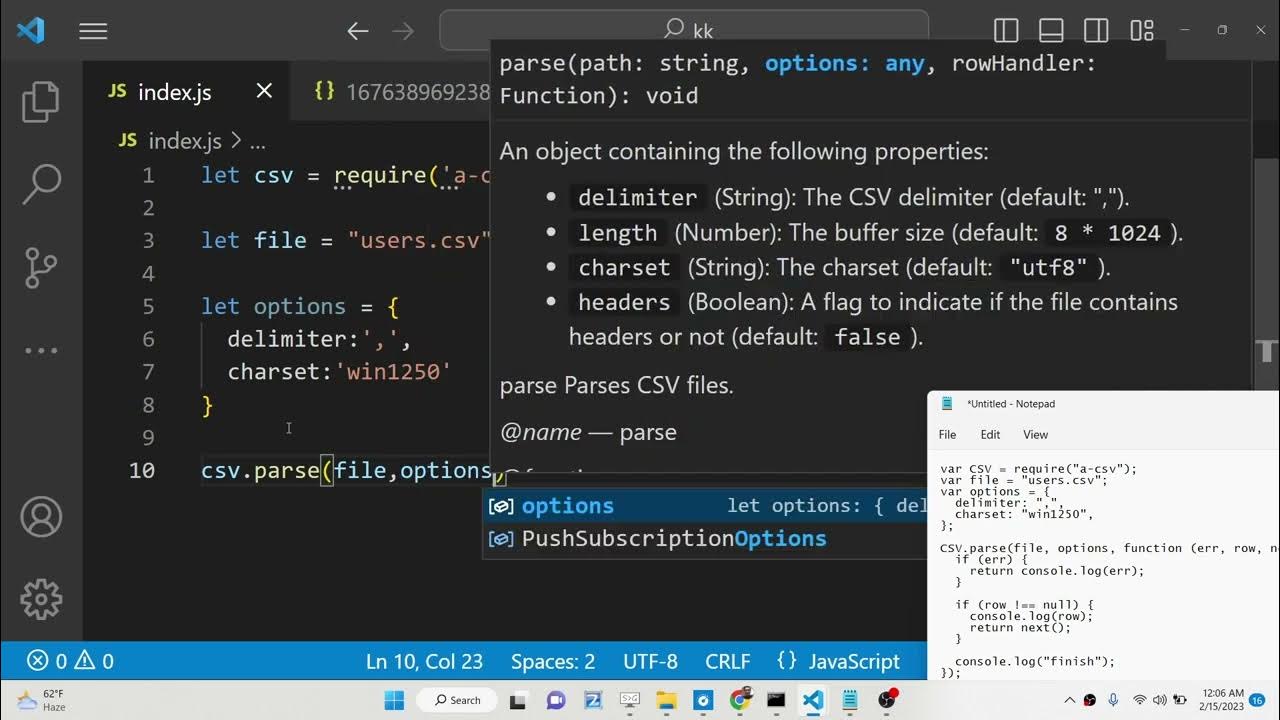Click Ln 10, Col 23 to go to line

pyautogui.click(x=424, y=661)
